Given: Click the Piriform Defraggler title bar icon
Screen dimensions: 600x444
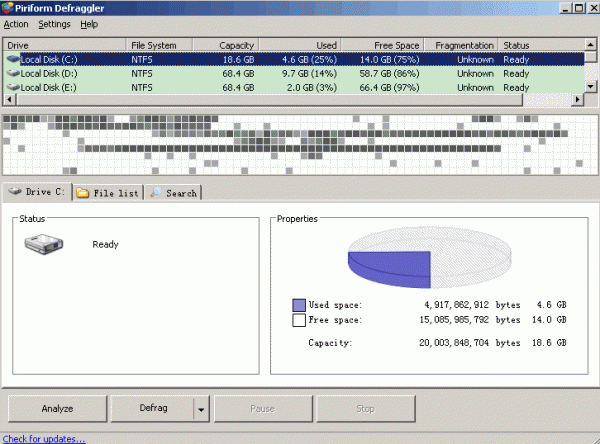Looking at the screenshot, I should (x=7, y=8).
